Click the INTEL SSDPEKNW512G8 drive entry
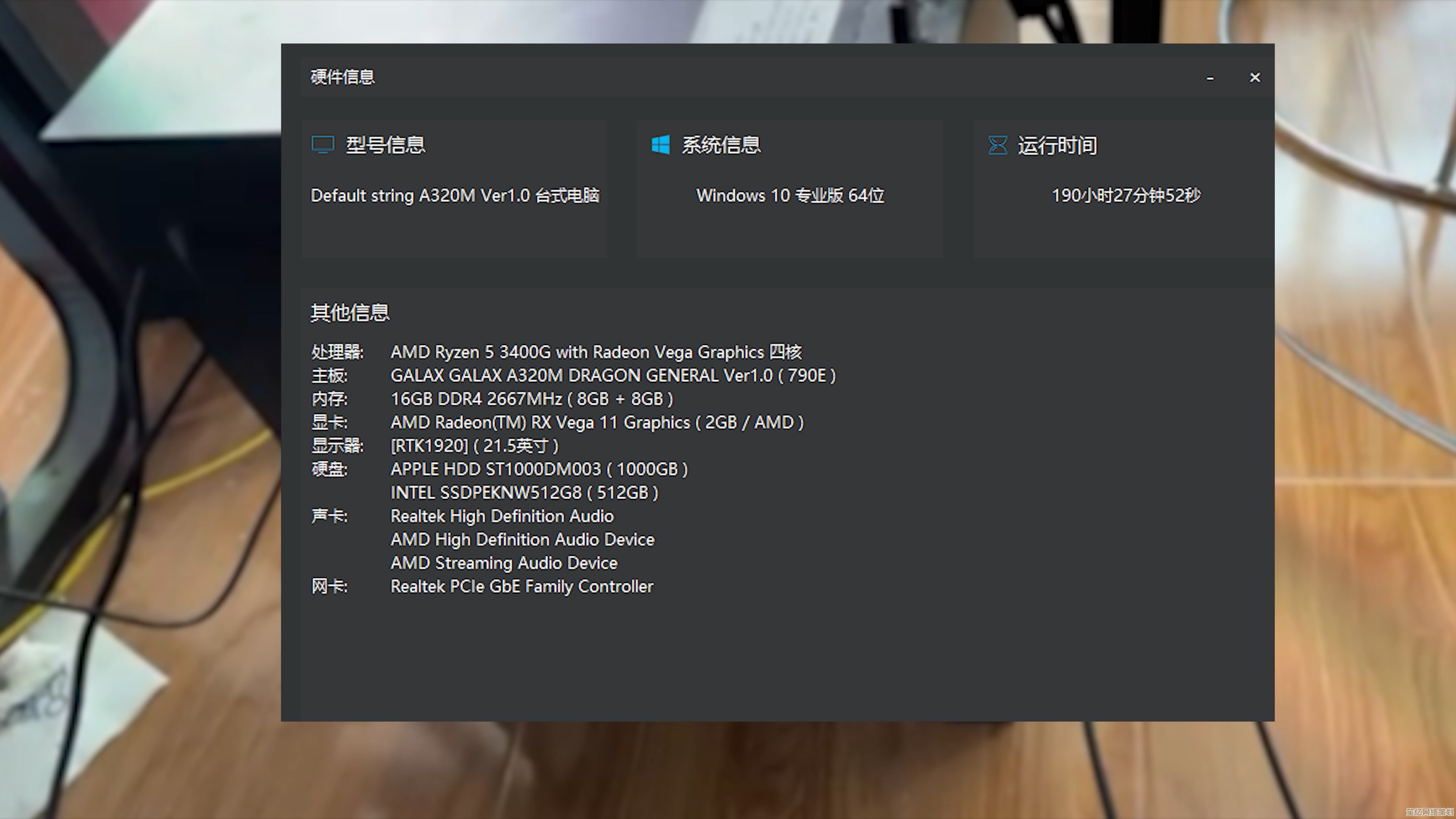 tap(524, 493)
